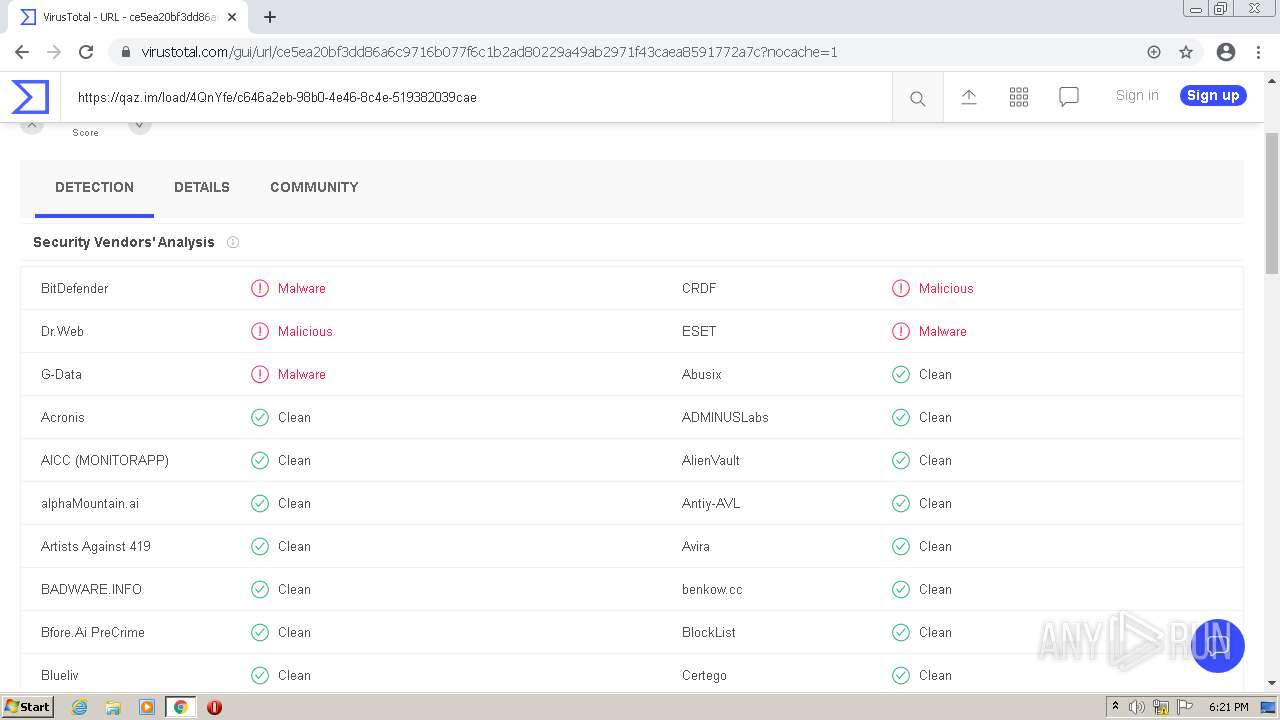Open file explorer folder in taskbar

point(113,707)
